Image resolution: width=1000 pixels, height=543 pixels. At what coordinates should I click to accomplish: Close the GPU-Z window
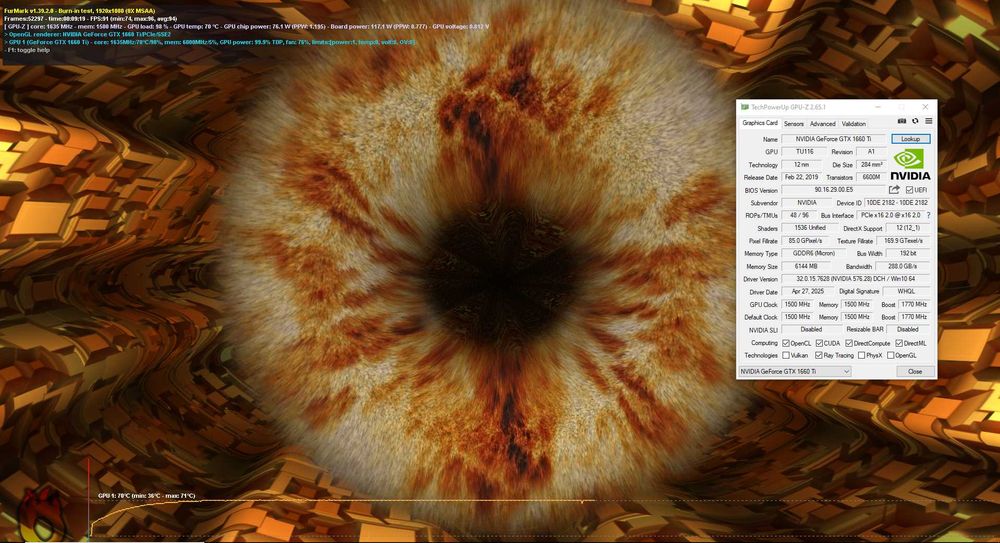[x=925, y=107]
